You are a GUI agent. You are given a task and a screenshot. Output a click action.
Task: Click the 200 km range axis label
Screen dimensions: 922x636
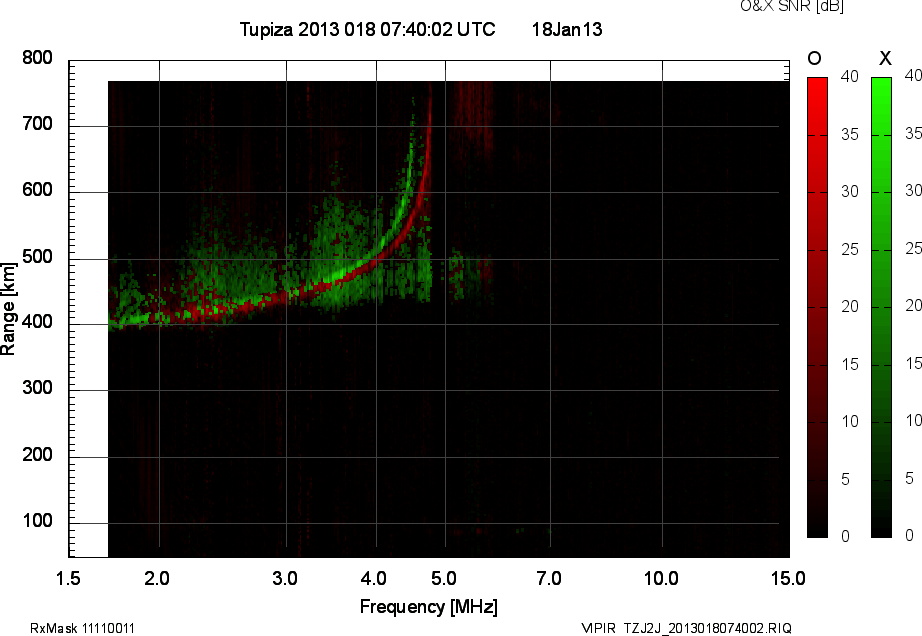[x=38, y=454]
